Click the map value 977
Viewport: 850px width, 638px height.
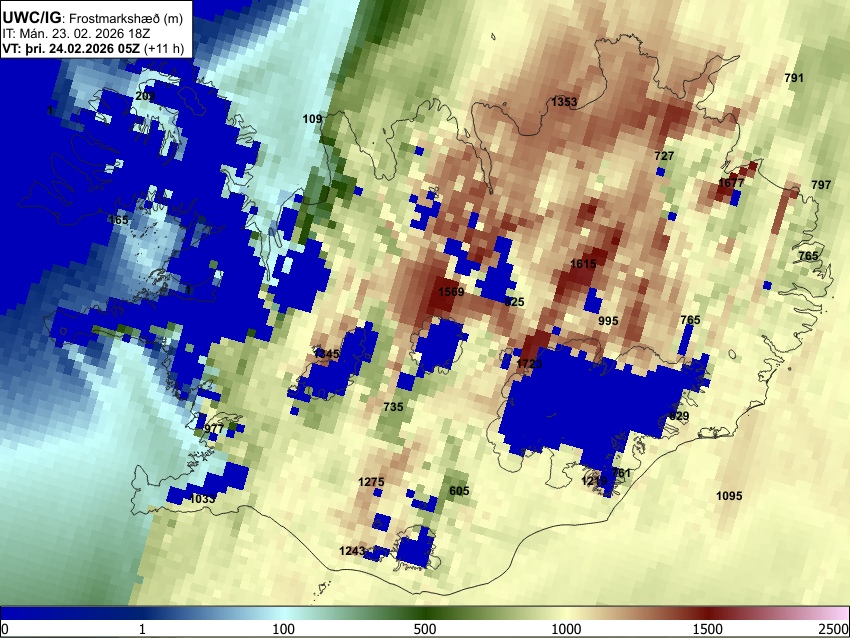(214, 429)
